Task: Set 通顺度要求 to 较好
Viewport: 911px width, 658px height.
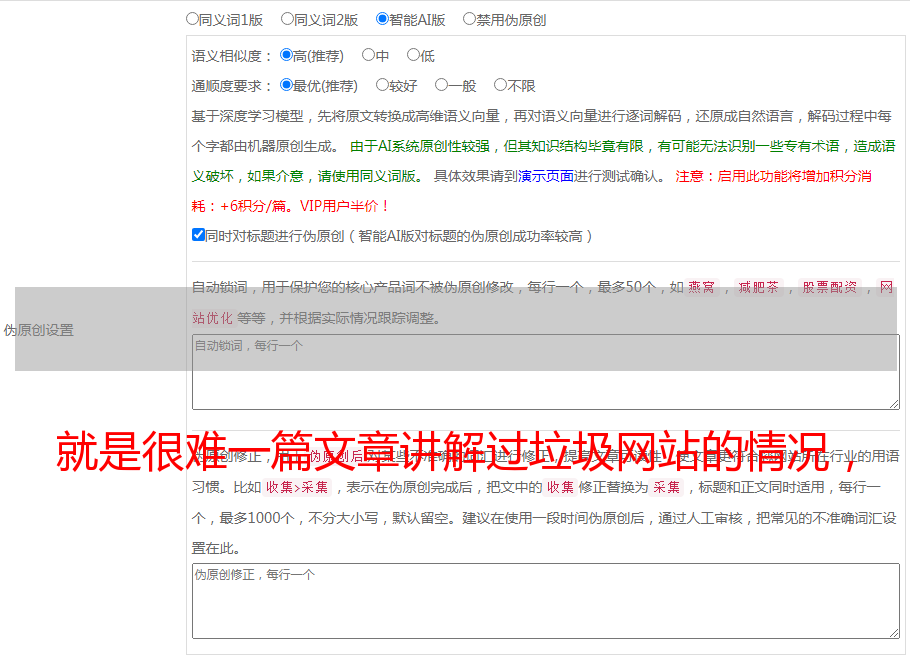Action: pyautogui.click(x=382, y=86)
